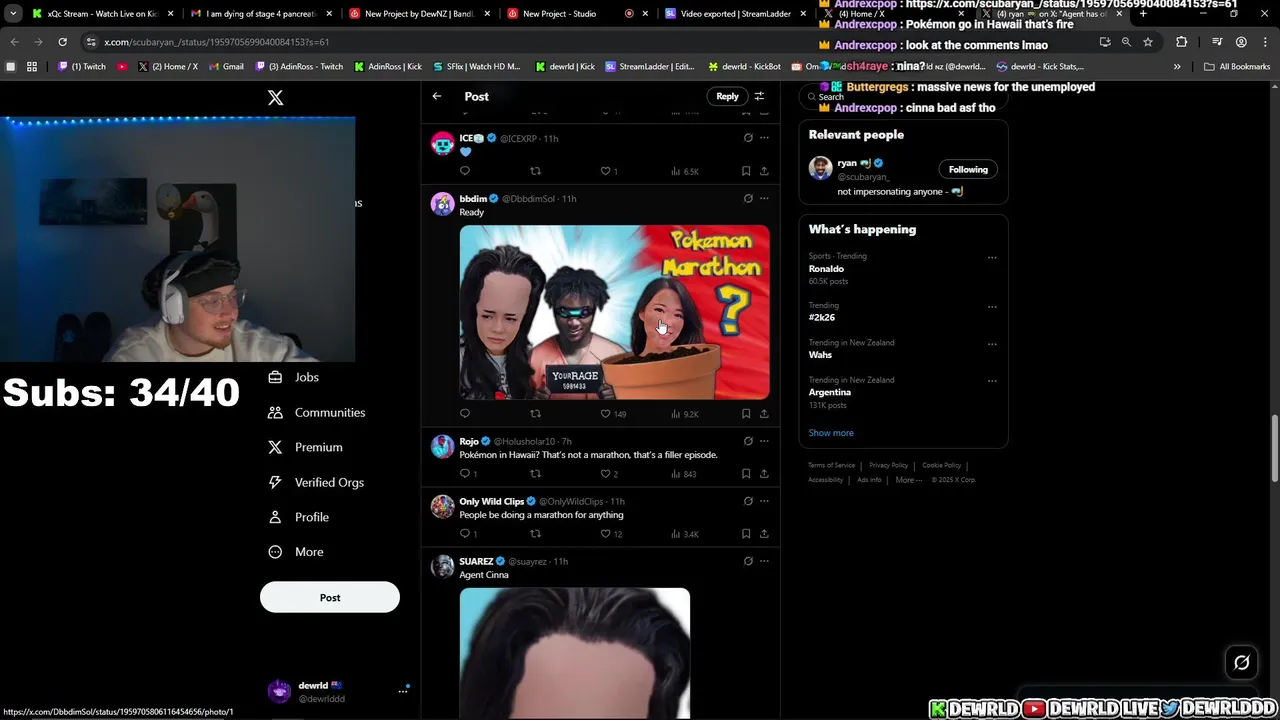This screenshot has height=720, width=1280.
Task: Open more options on bbdim's tweet
Action: (764, 198)
